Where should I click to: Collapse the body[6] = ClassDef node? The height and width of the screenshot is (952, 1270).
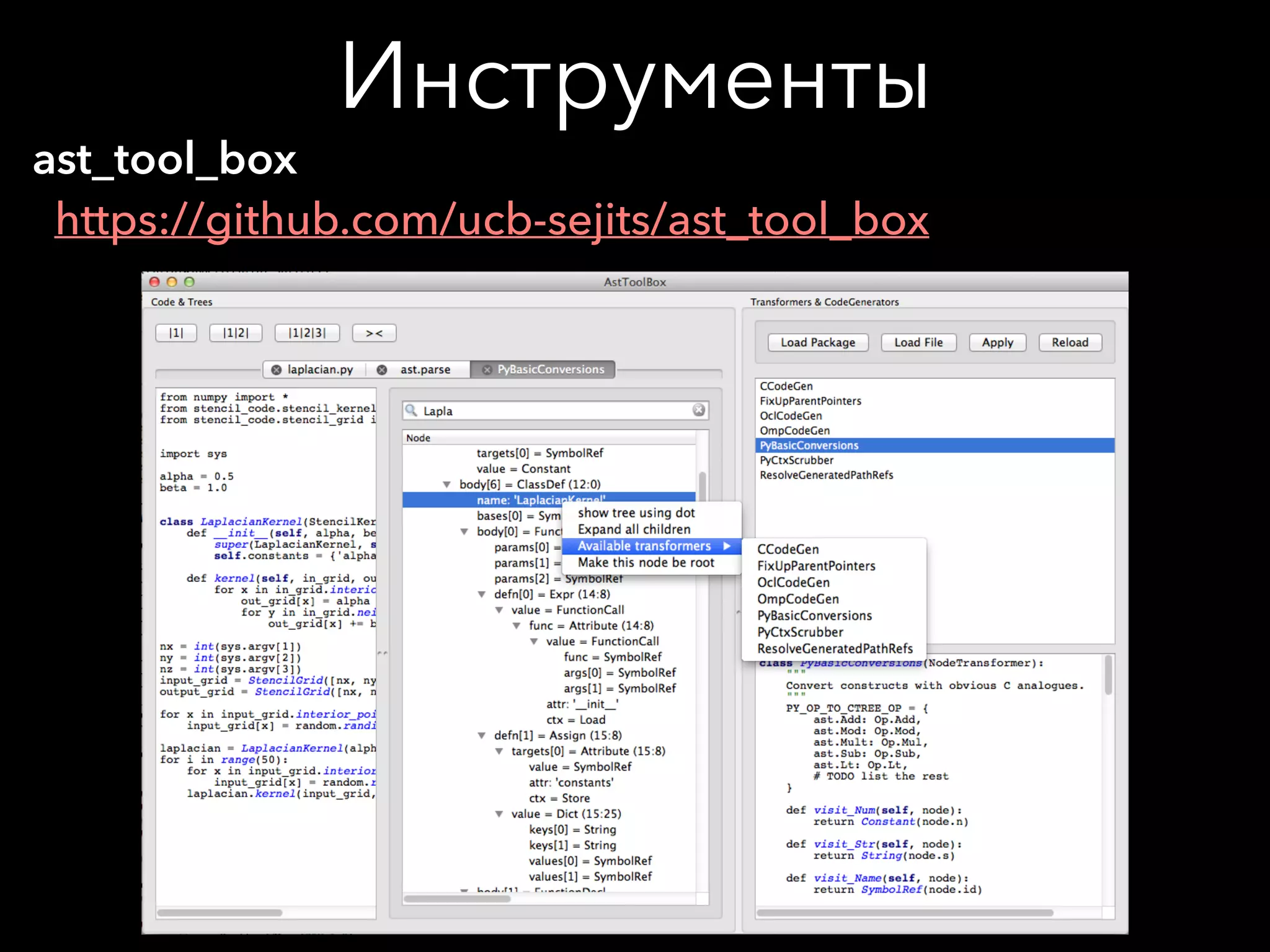(446, 485)
